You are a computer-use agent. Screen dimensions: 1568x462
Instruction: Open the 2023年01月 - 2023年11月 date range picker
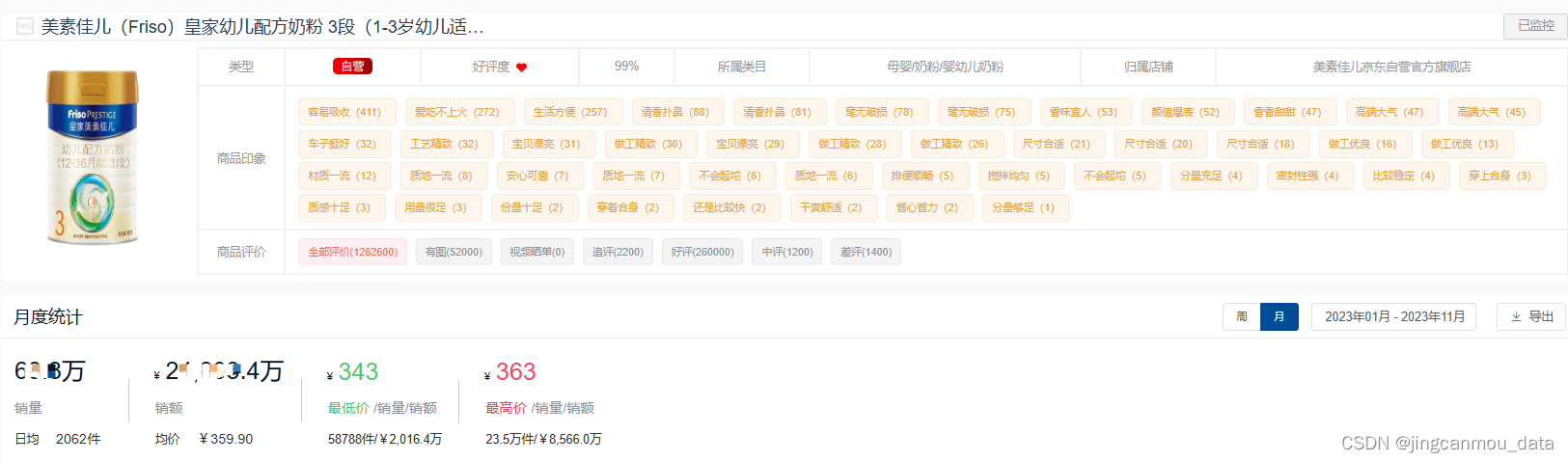1393,316
